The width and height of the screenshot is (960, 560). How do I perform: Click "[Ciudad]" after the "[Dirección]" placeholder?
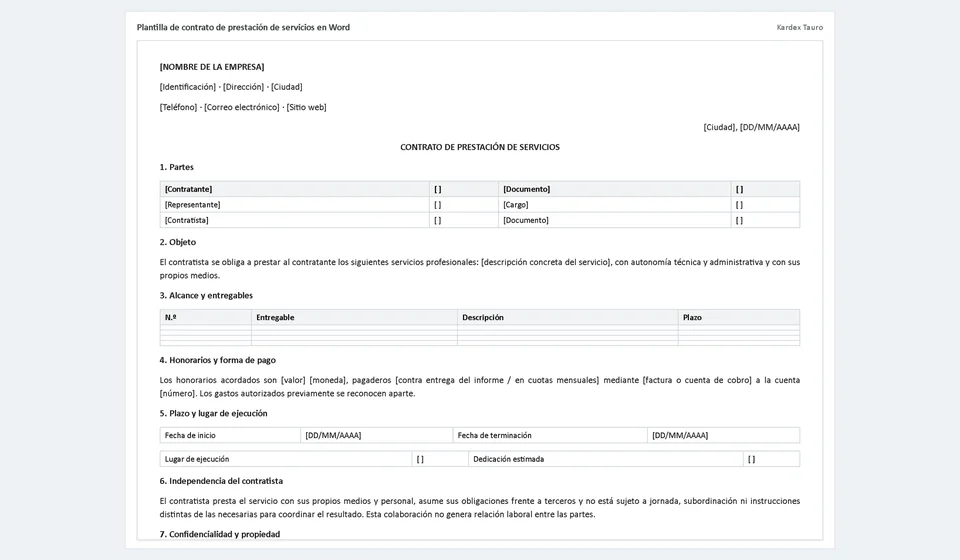(x=287, y=87)
